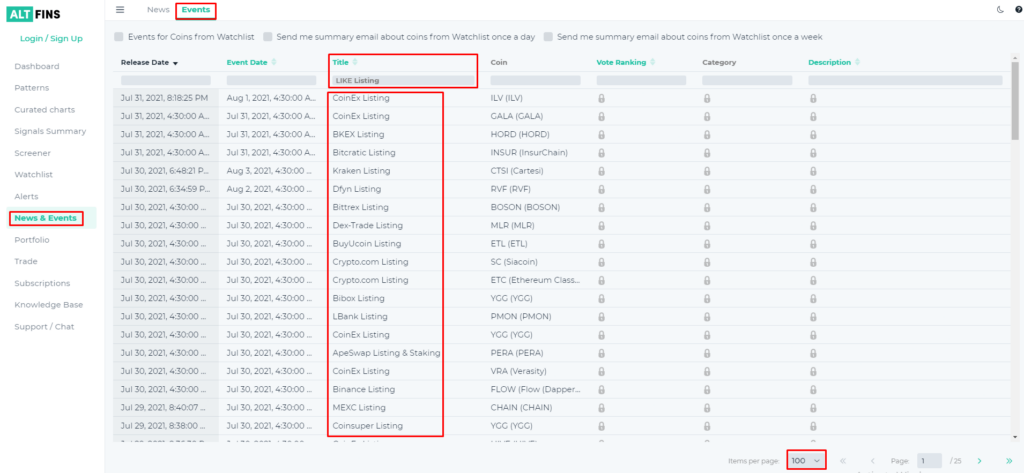Click Description lock icon in ETL row
The image size is (1024, 473).
pyautogui.click(x=813, y=244)
